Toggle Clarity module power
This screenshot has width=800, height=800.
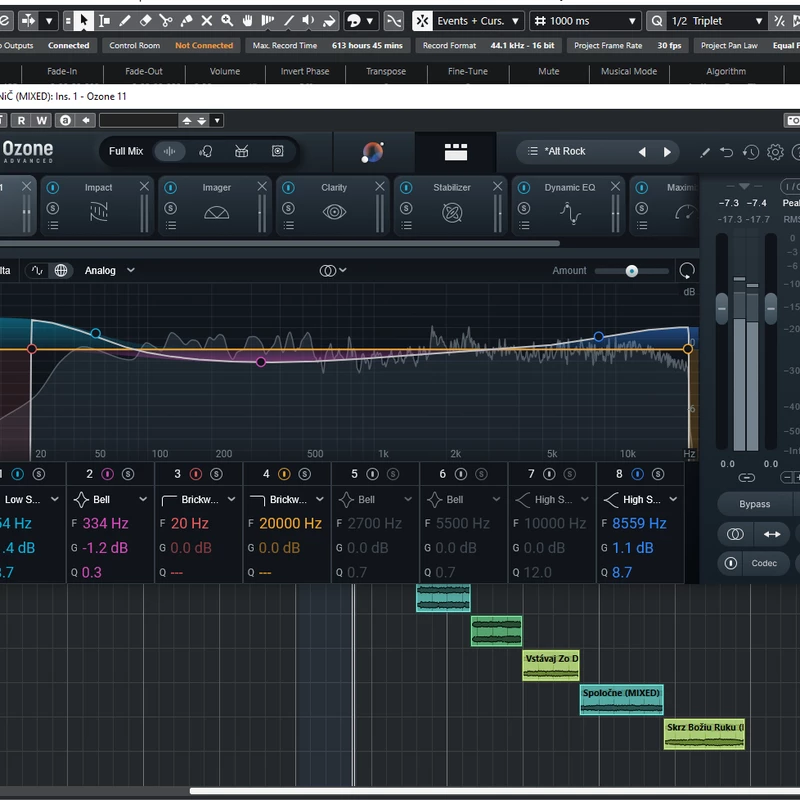point(288,188)
